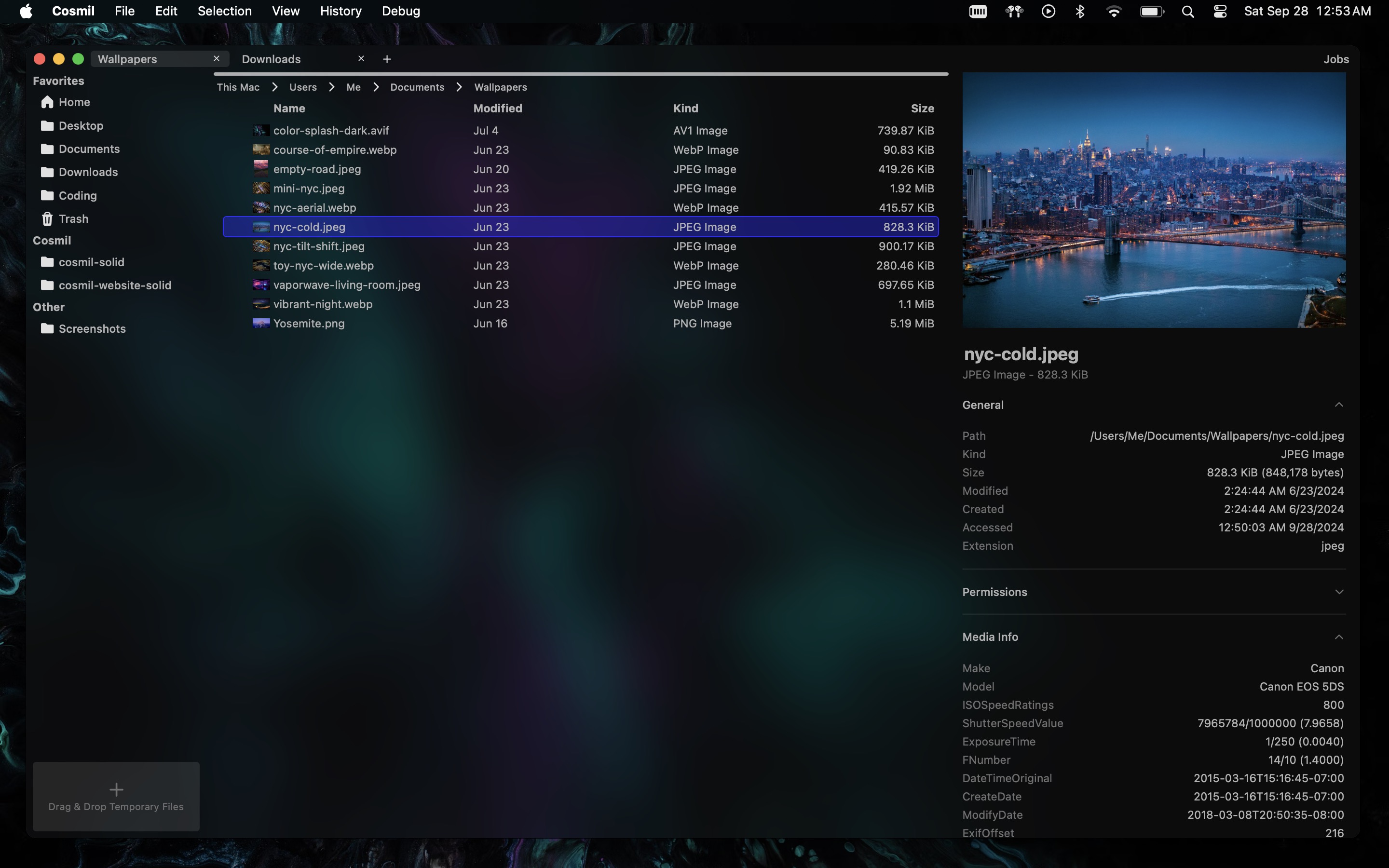Click the nyc-cold.jpeg preview image
Viewport: 1389px width, 868px height.
[x=1154, y=200]
